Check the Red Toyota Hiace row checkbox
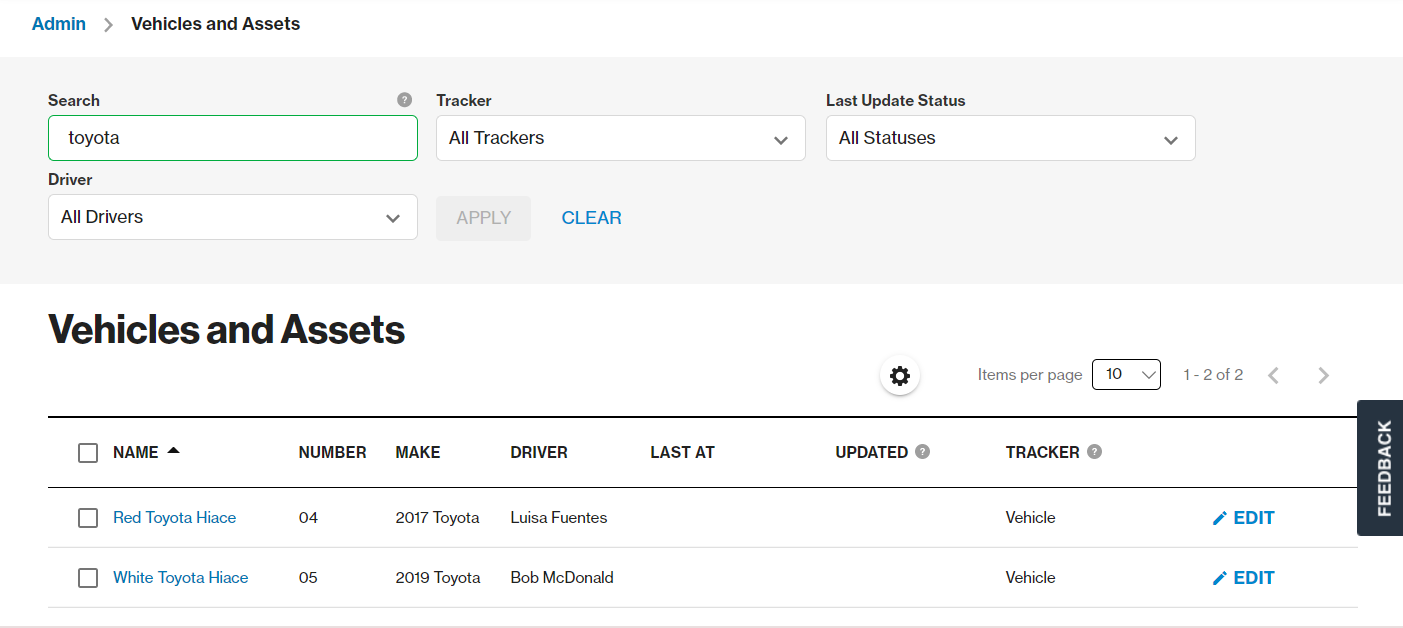This screenshot has height=628, width=1403. (x=88, y=518)
